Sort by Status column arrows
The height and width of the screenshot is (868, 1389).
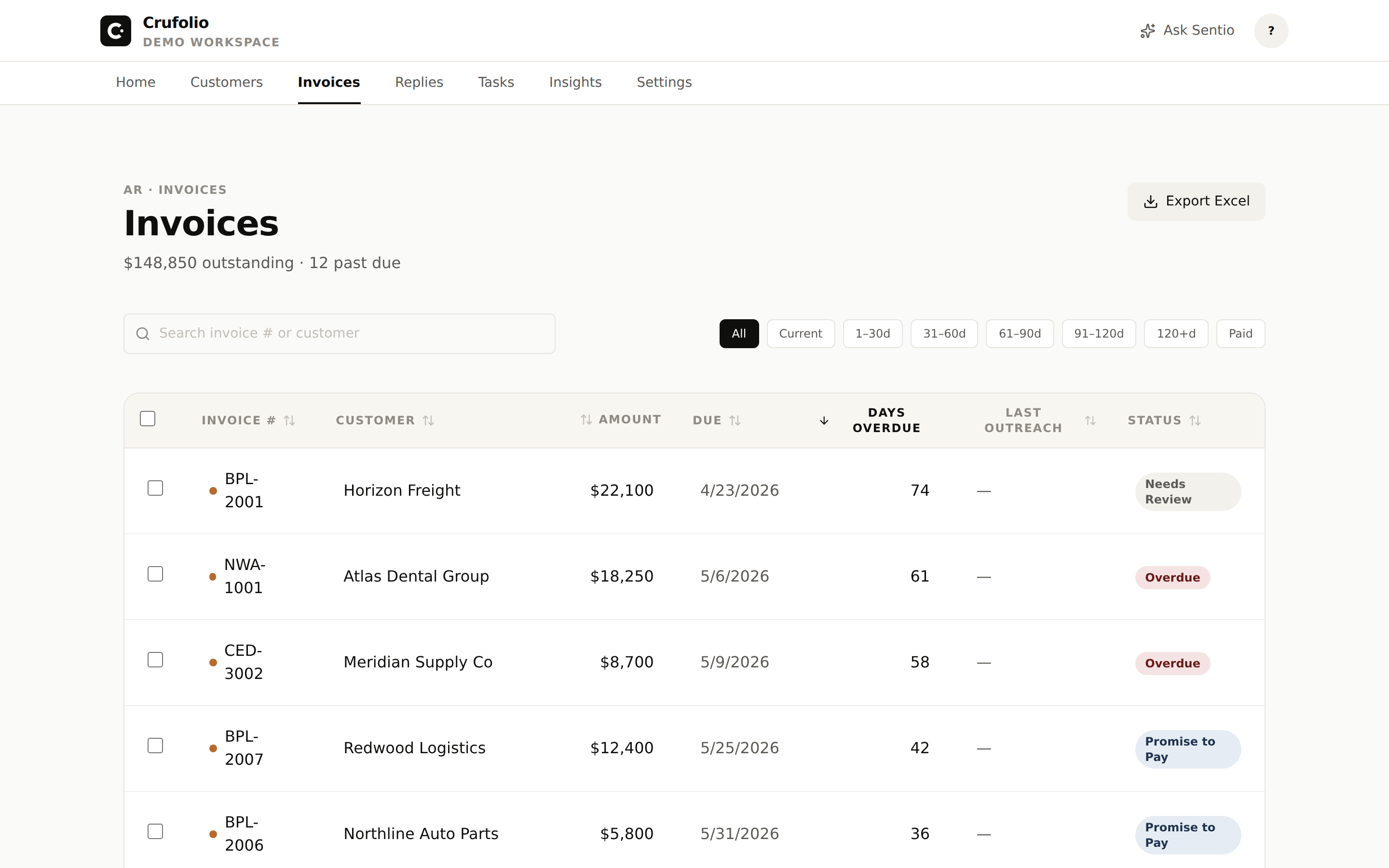[x=1195, y=421]
